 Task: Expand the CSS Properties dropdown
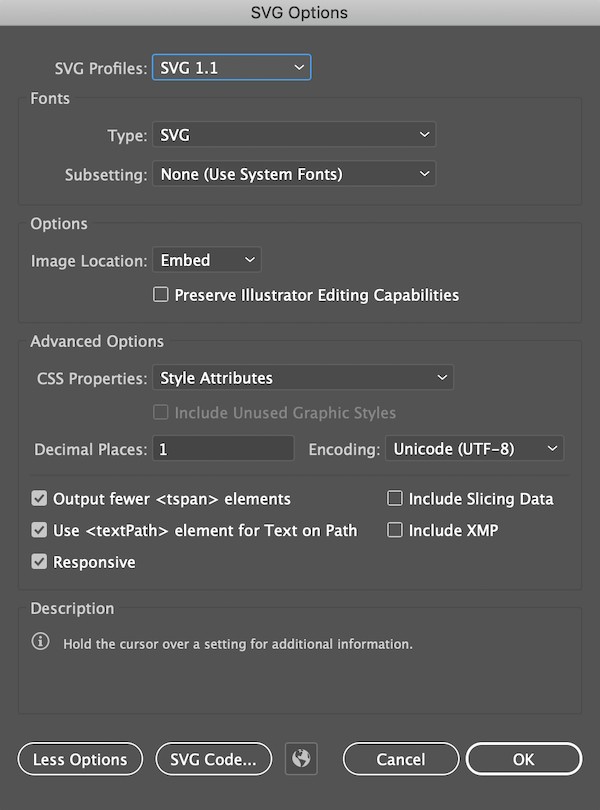[x=303, y=378]
